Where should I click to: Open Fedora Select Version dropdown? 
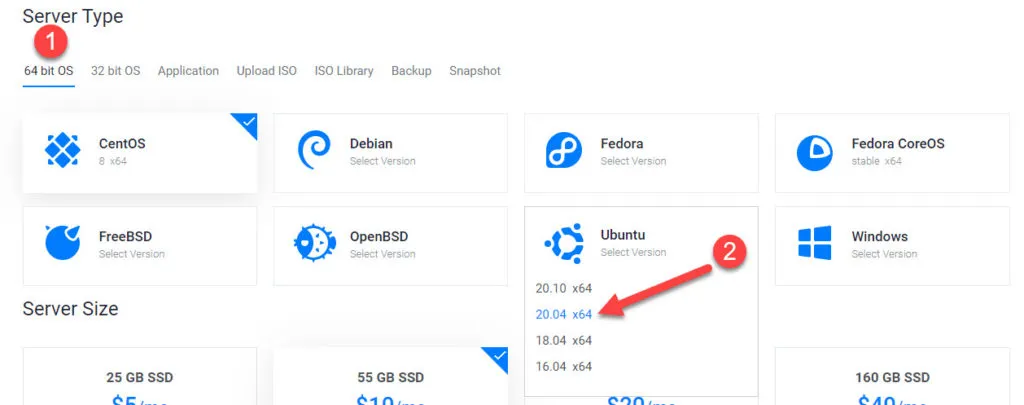(633, 161)
